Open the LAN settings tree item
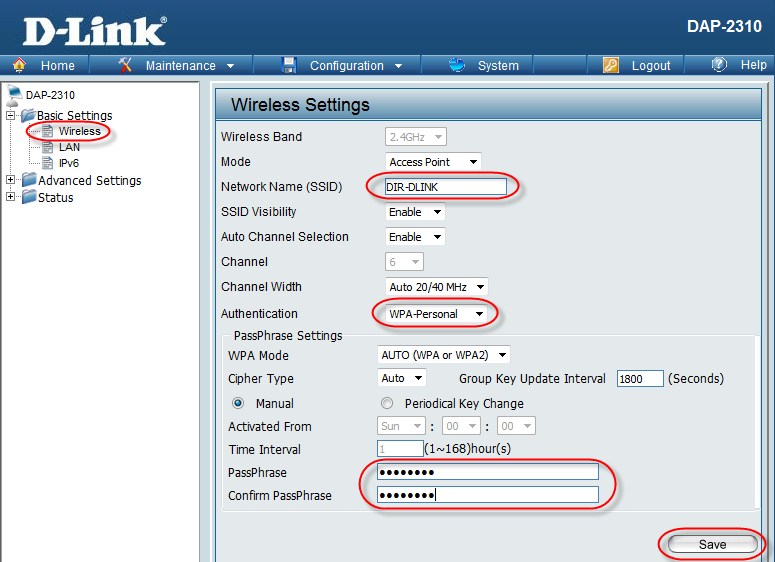Viewport: 775px width, 562px height. point(69,147)
